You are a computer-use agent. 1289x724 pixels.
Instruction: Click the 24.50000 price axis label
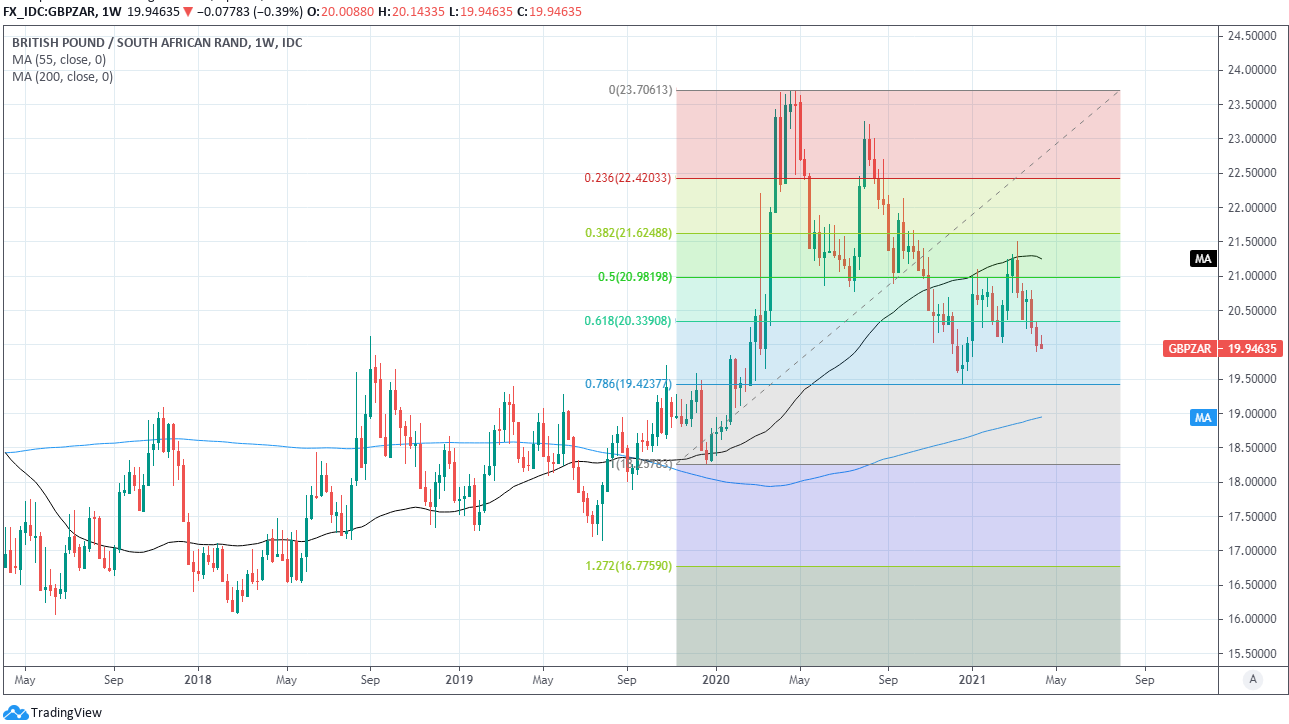tap(1256, 36)
